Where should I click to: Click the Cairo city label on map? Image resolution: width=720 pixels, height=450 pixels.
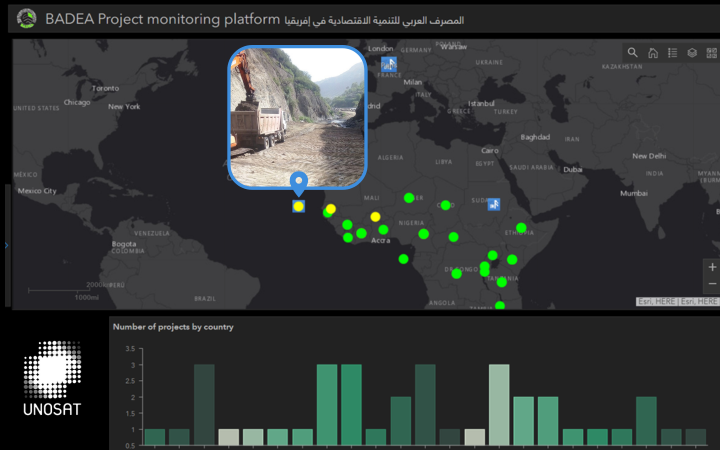[489, 151]
